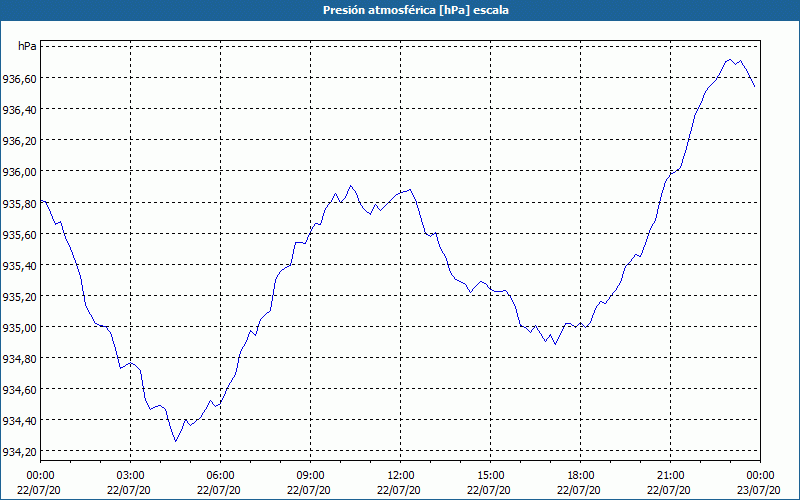
Task: Click the 09:00 time axis label
Action: [x=310, y=476]
